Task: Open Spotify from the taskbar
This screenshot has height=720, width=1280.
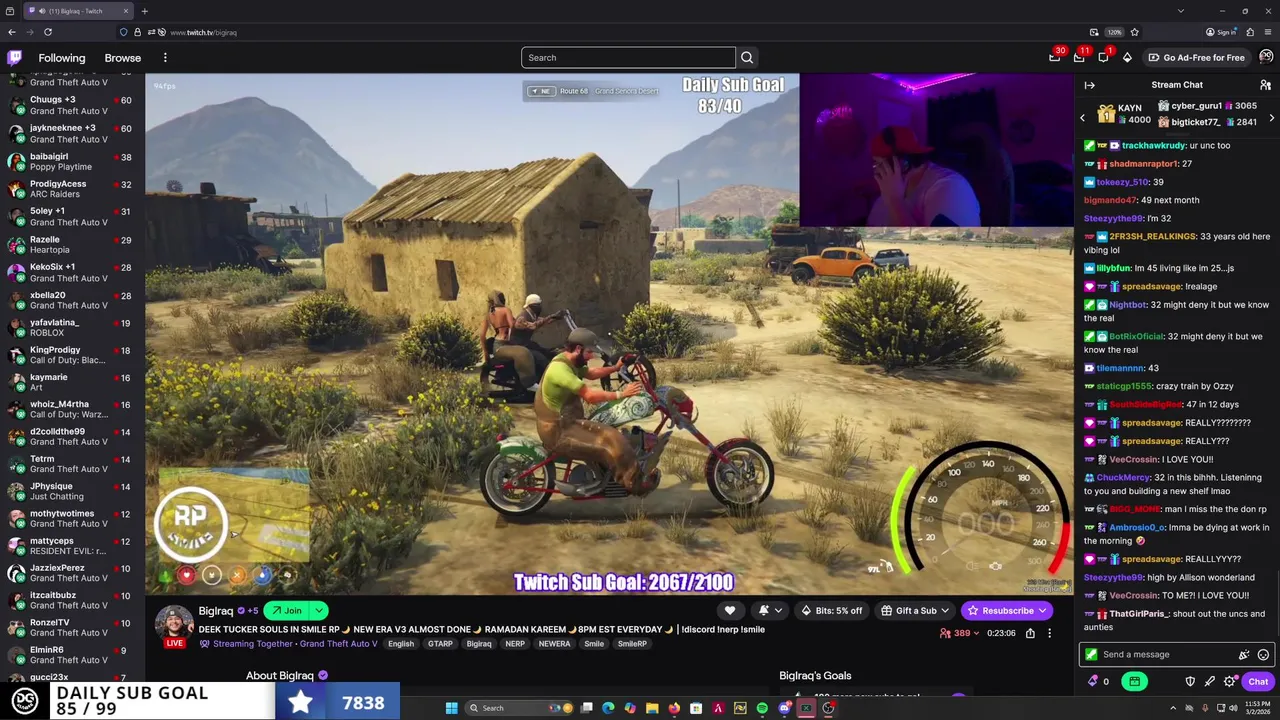Action: point(762,708)
